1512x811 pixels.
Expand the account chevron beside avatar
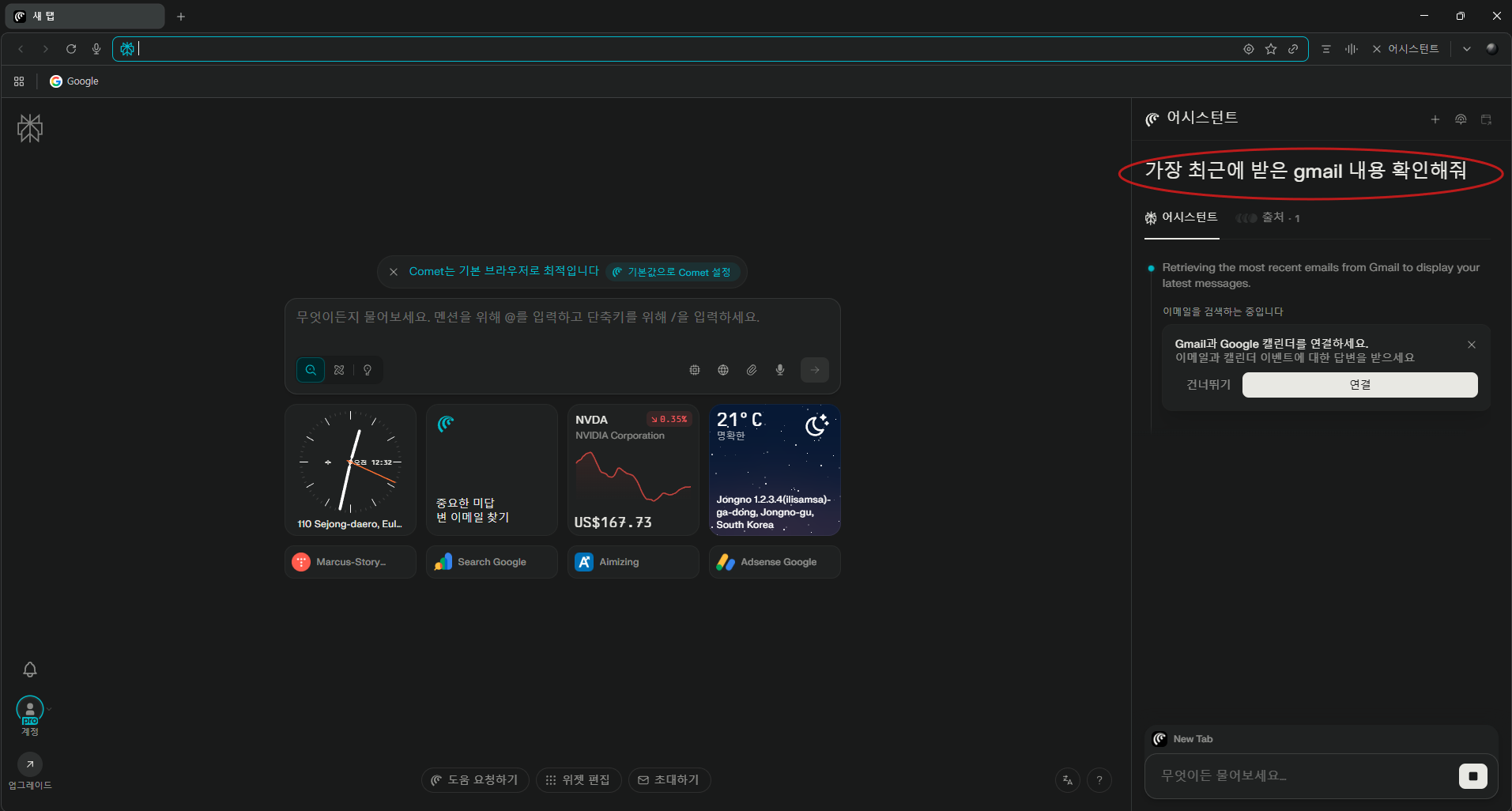pos(49,709)
